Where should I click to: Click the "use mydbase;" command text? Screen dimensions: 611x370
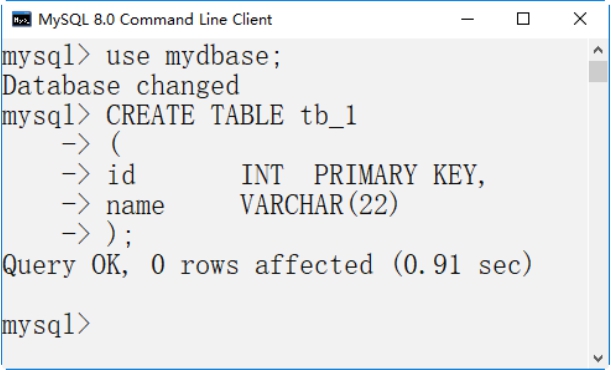tap(194, 57)
